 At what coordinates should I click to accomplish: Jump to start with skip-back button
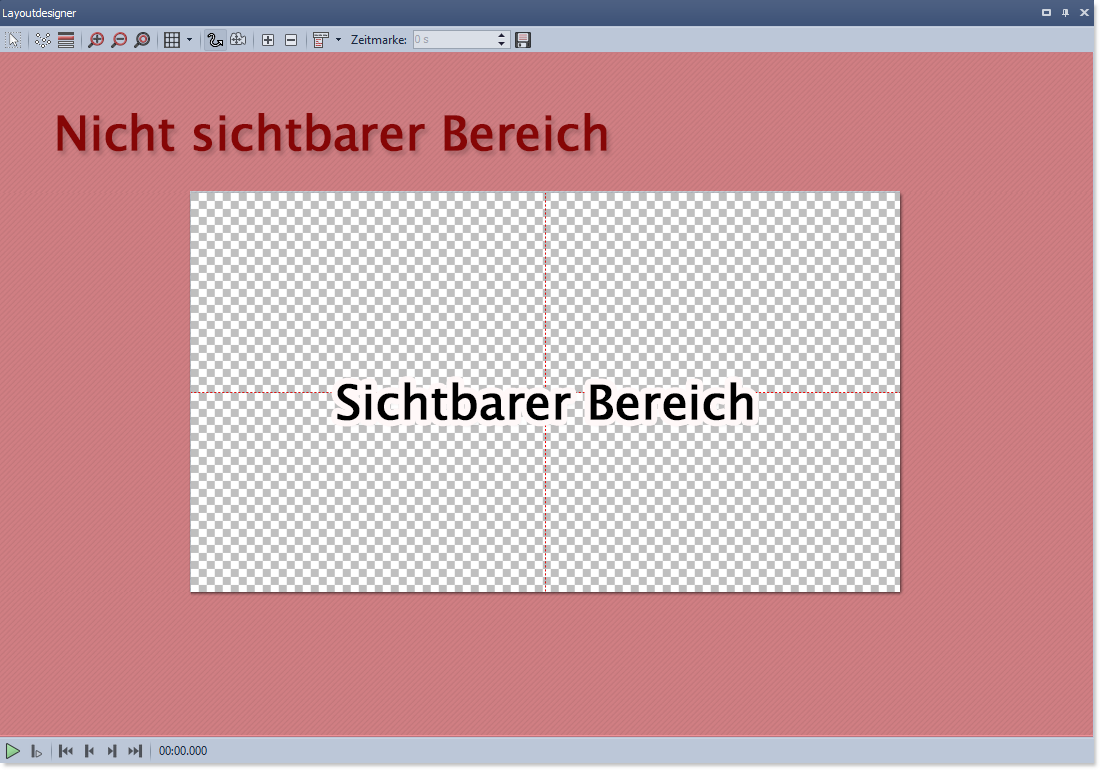pos(66,750)
